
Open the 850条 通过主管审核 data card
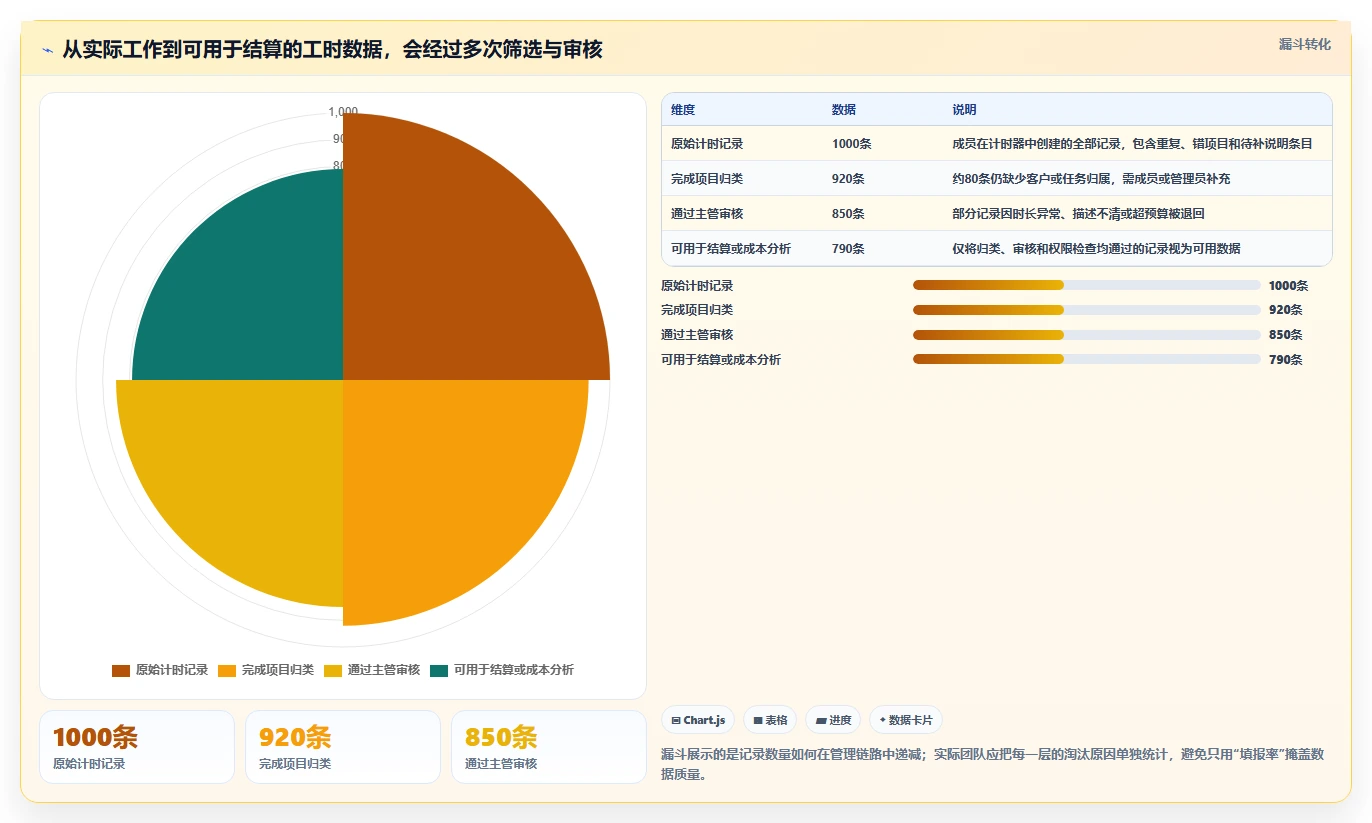549,747
